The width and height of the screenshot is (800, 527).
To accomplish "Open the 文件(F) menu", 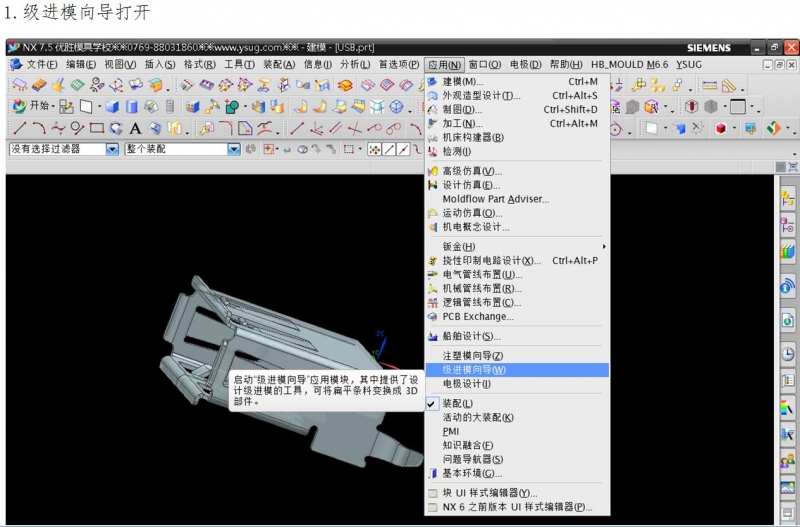I will coord(41,65).
